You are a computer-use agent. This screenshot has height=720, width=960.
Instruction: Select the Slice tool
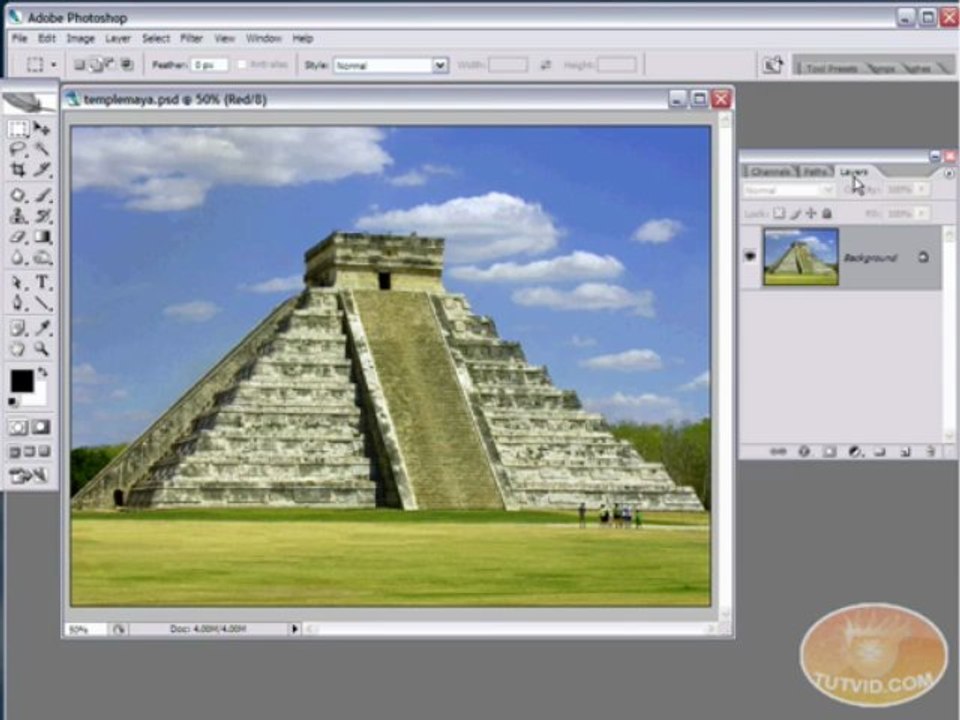coord(42,170)
